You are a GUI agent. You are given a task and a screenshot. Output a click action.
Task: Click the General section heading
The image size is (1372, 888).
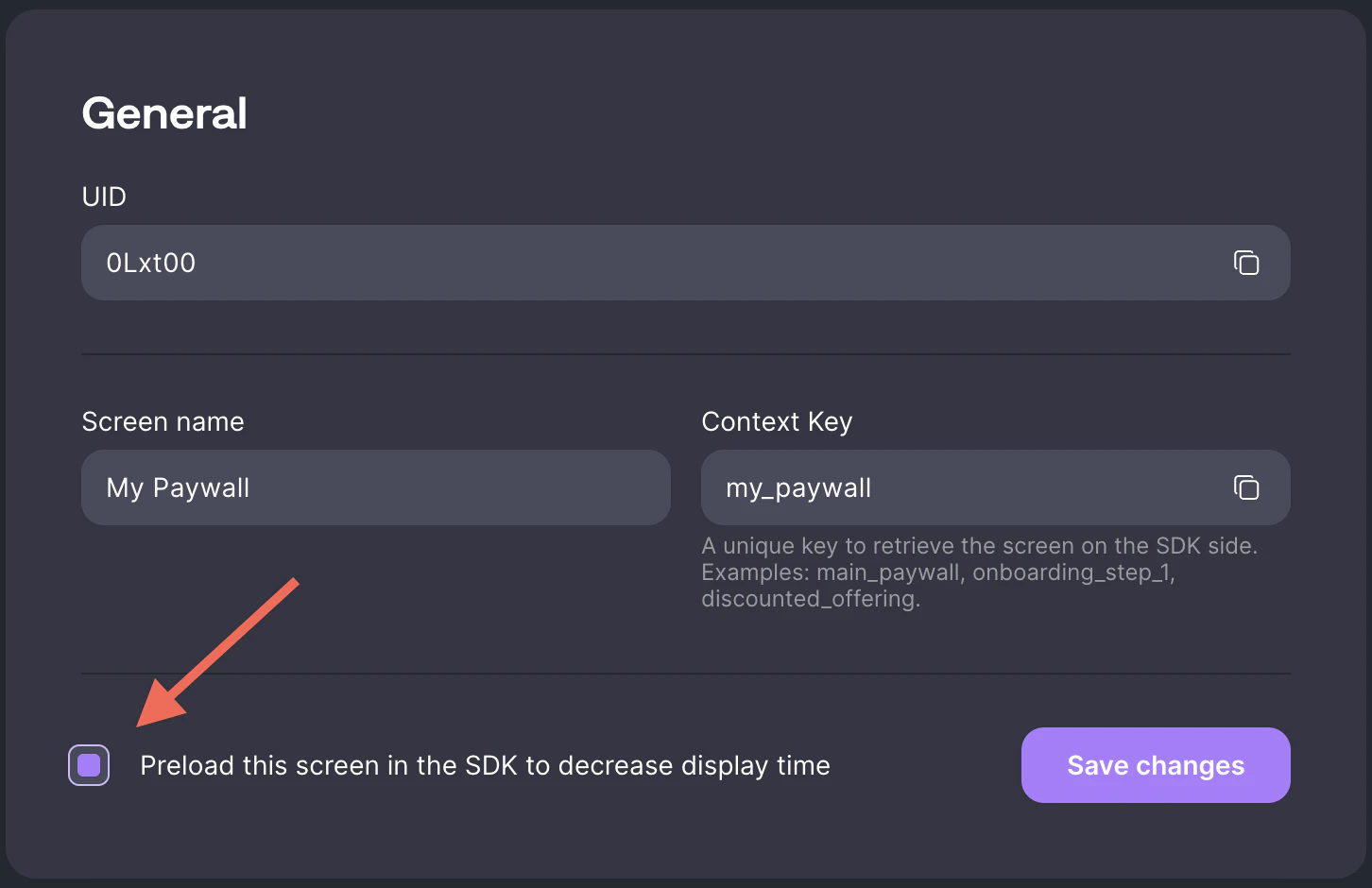(164, 113)
